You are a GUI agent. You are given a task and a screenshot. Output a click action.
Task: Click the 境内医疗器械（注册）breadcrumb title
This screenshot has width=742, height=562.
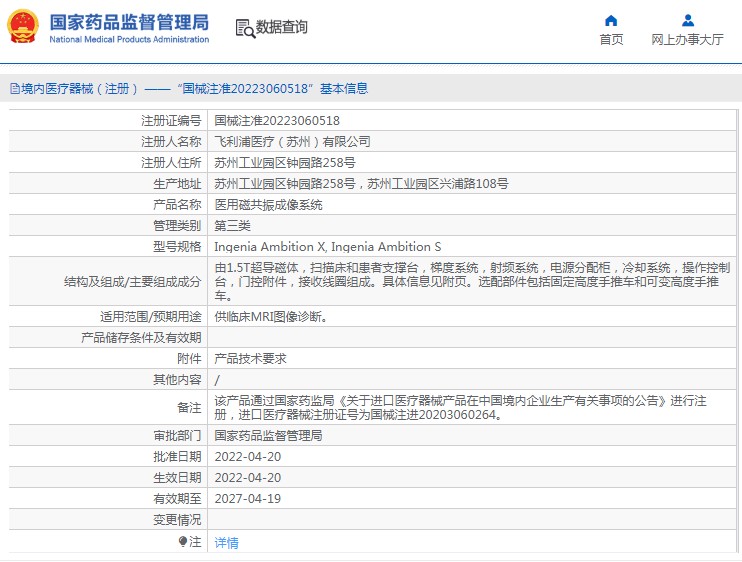pos(80,88)
